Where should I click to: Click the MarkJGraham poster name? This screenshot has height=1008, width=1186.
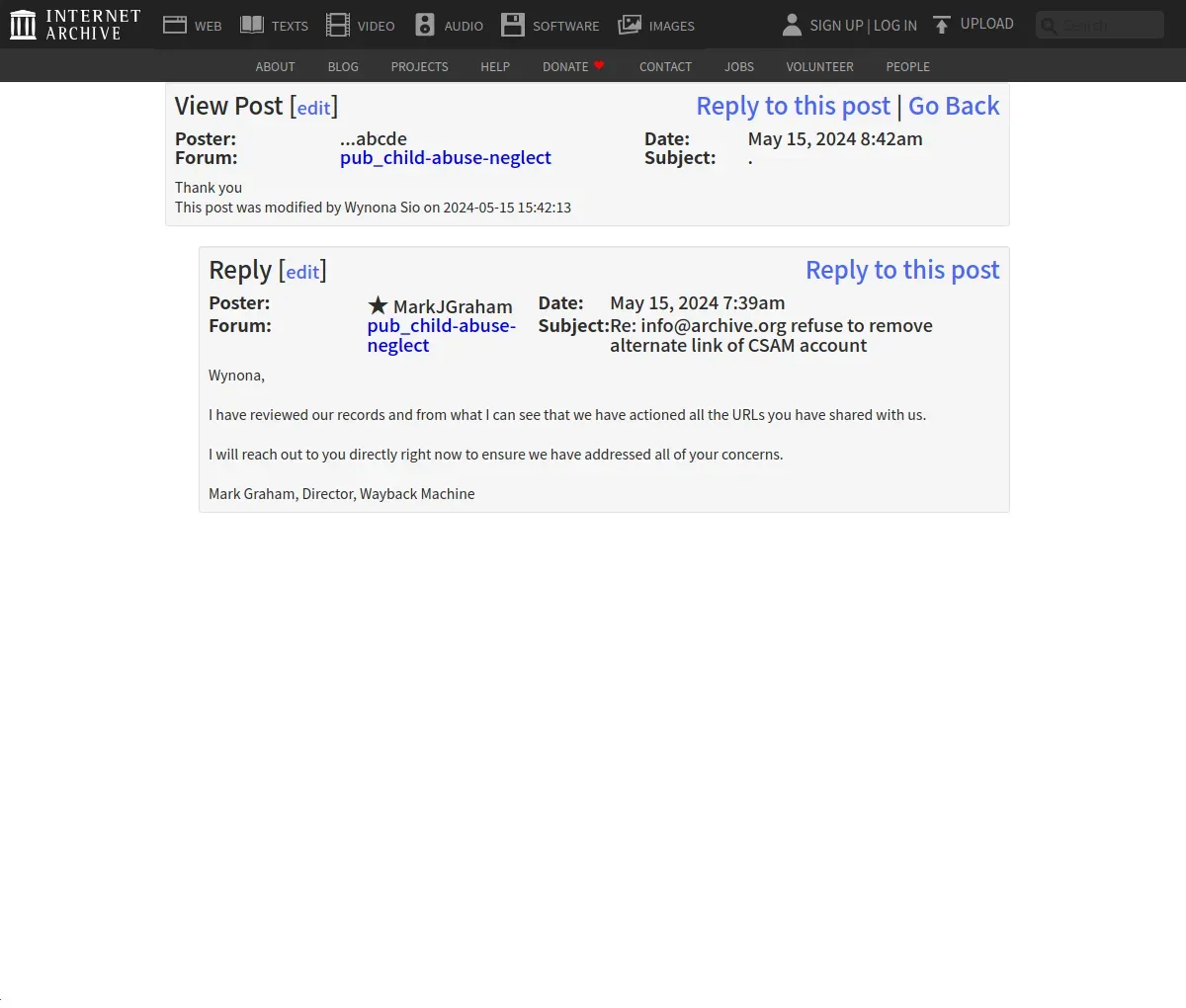[x=453, y=306]
